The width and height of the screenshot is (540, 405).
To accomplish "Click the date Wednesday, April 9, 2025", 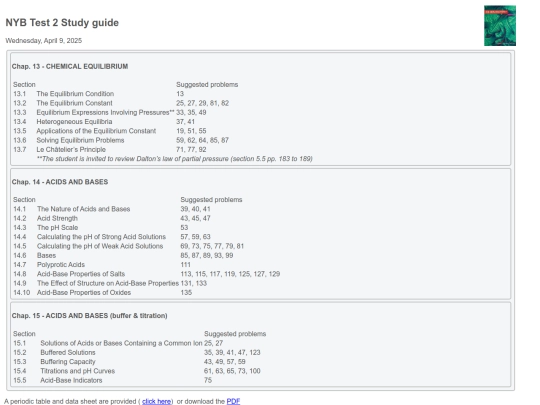I will pos(44,41).
